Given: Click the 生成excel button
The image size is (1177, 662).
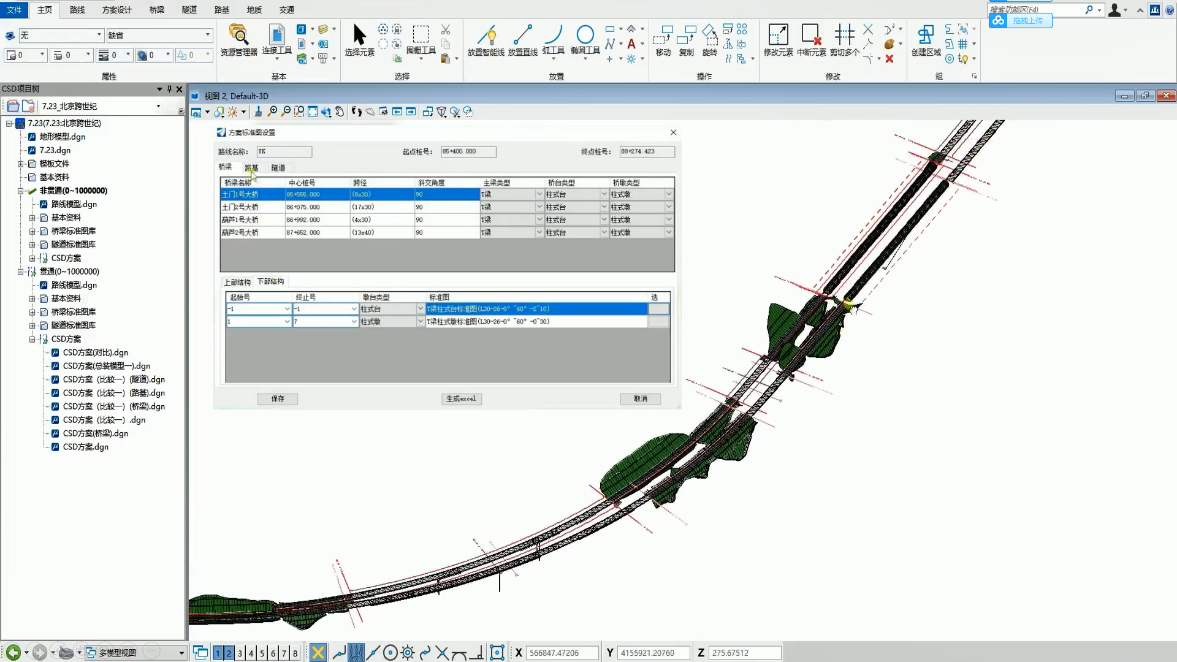Looking at the screenshot, I should tap(461, 399).
